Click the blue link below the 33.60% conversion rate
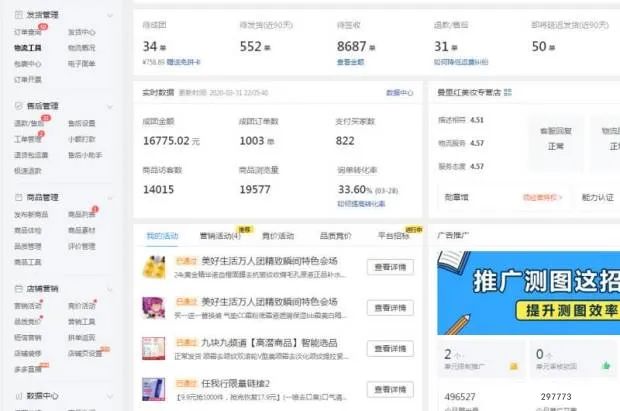Screen dimensions: 620x411 click(361, 204)
